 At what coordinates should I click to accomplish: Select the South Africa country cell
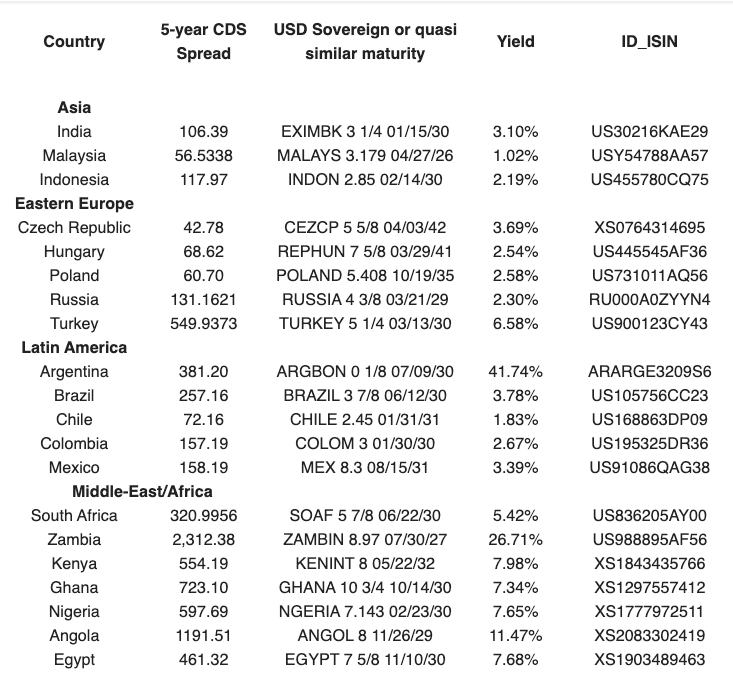[x=74, y=515]
